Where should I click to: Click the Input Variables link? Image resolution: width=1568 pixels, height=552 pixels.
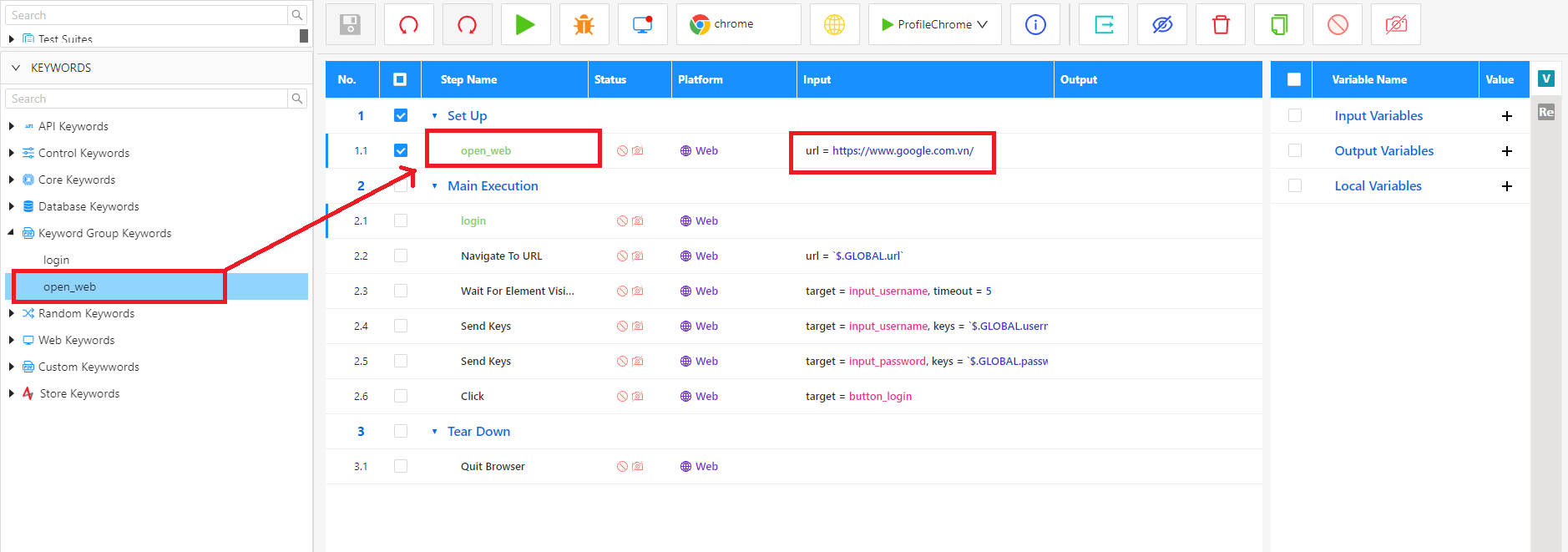coord(1378,116)
